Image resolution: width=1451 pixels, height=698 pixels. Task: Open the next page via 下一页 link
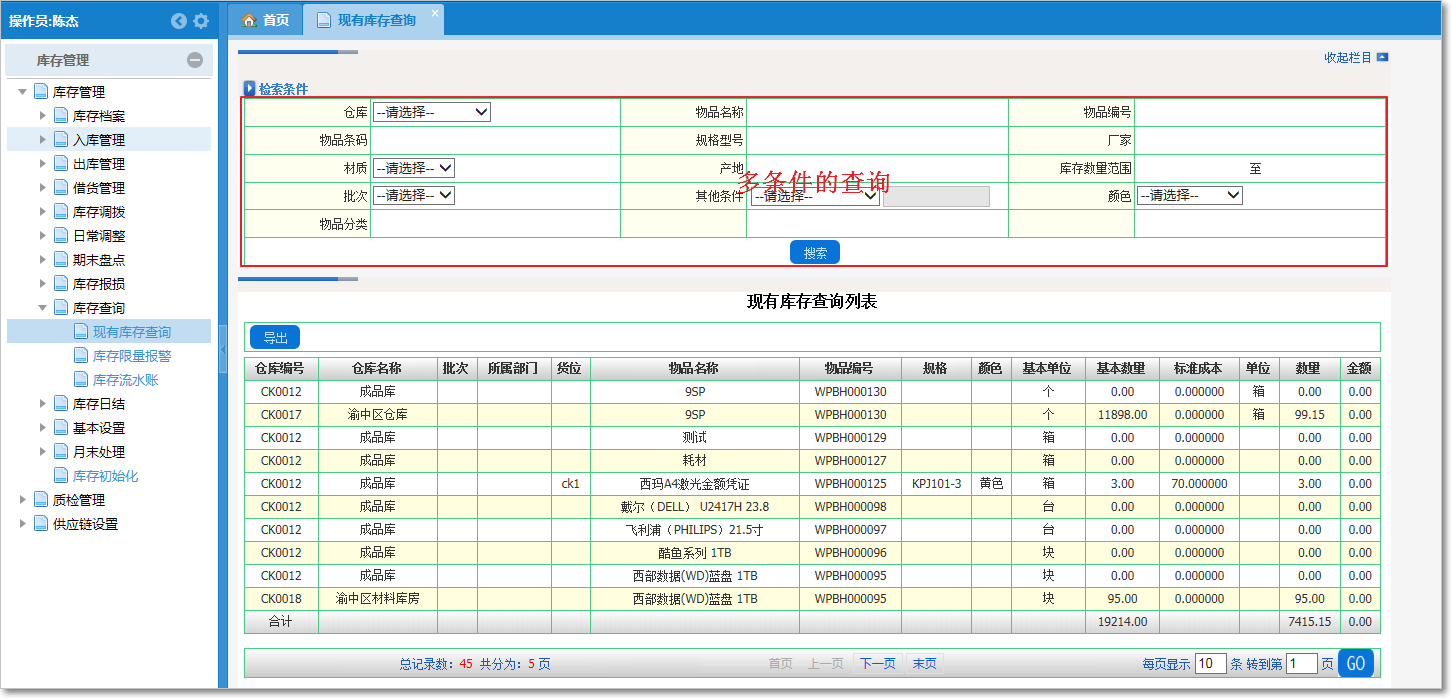(x=876, y=662)
